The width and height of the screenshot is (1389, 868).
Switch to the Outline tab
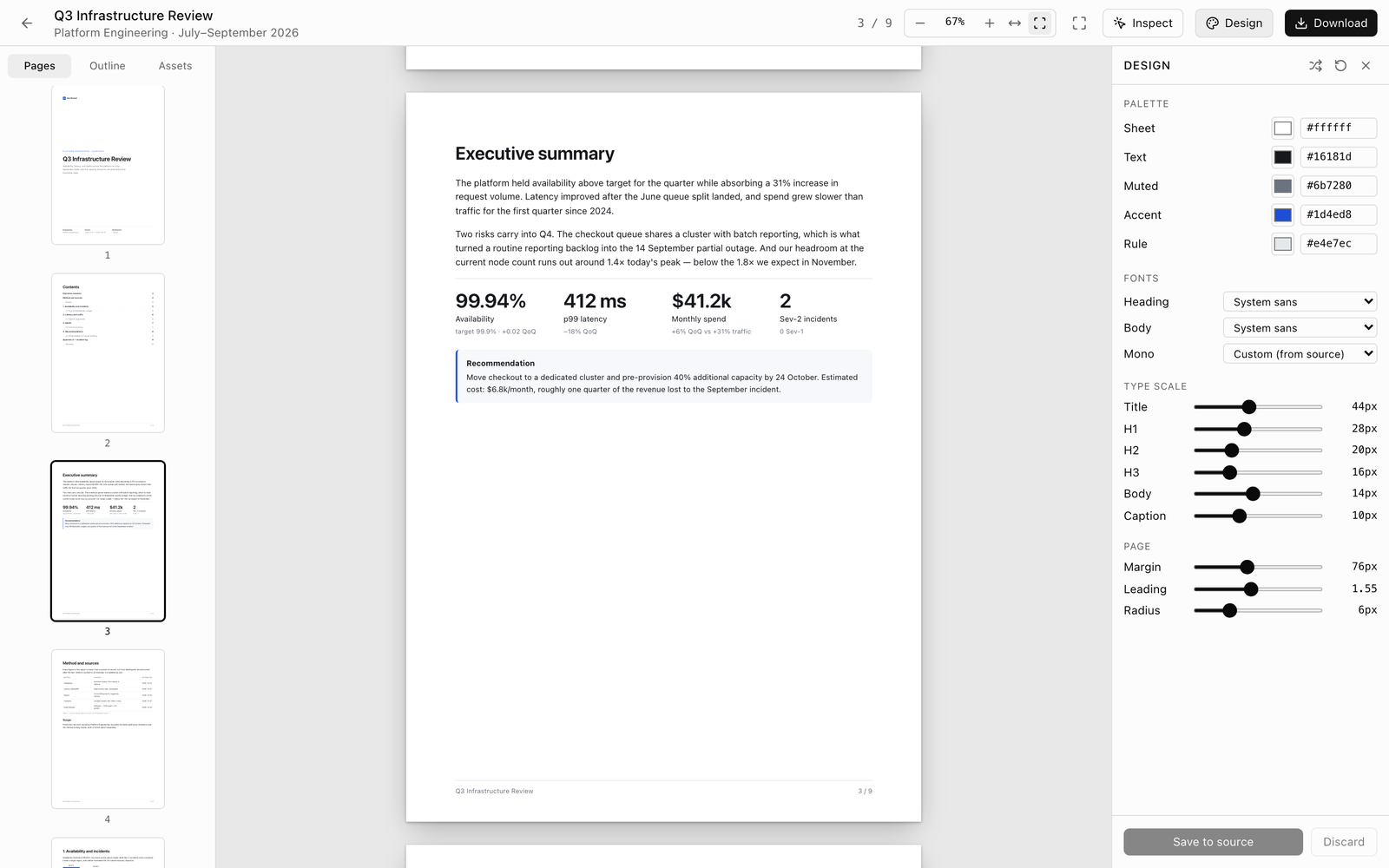point(108,66)
